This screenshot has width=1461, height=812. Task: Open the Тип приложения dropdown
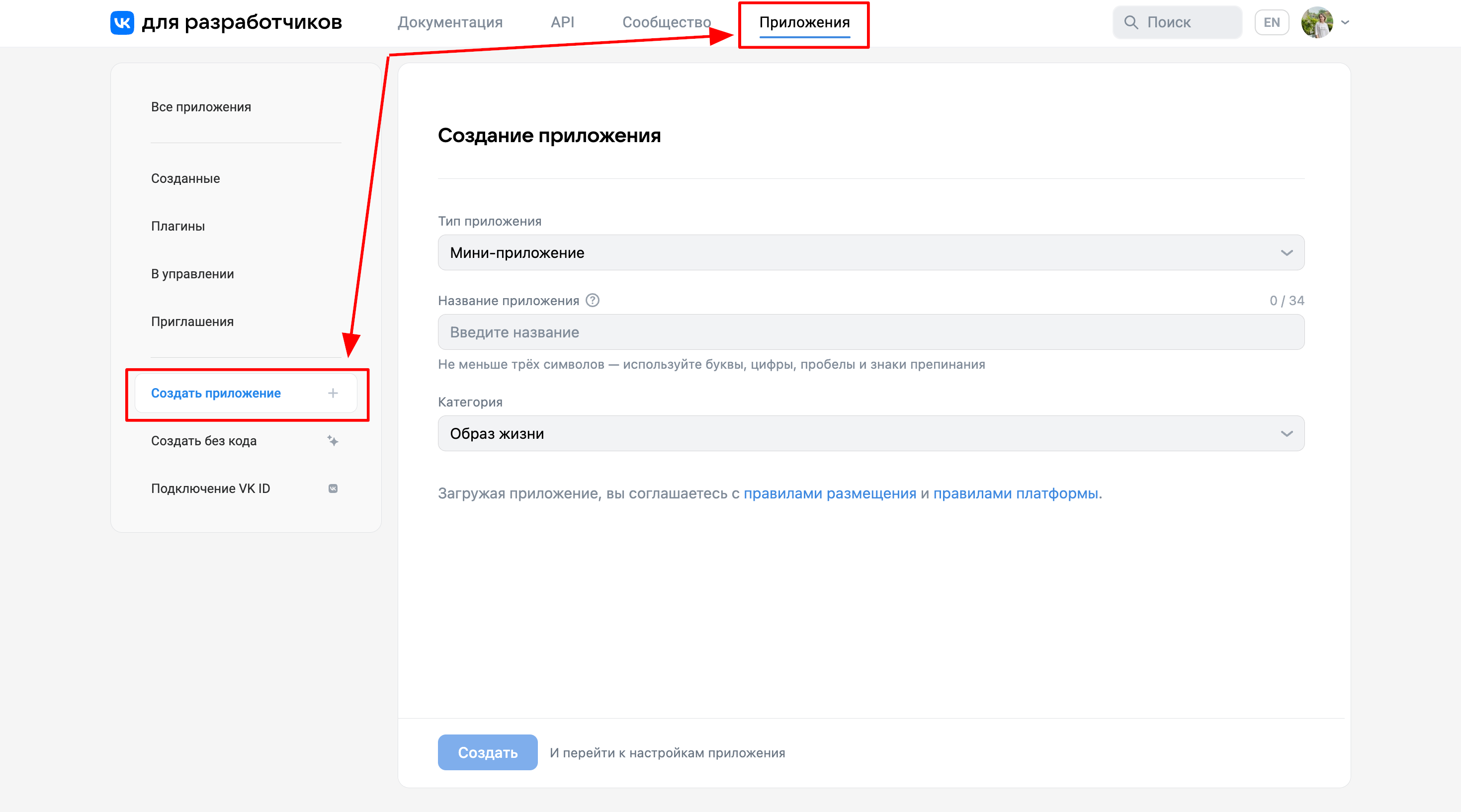[870, 252]
